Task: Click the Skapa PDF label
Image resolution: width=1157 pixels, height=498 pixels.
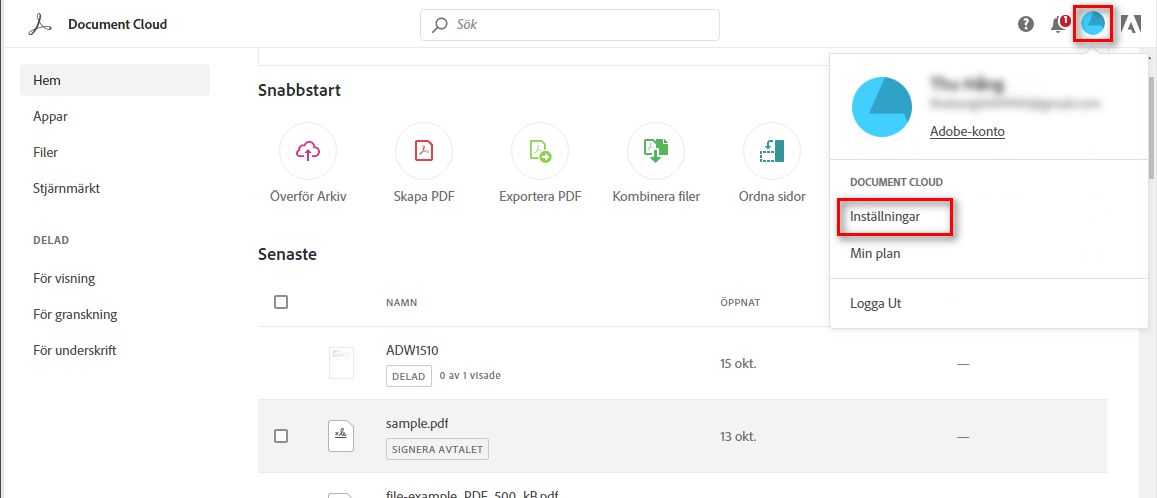Action: (424, 197)
